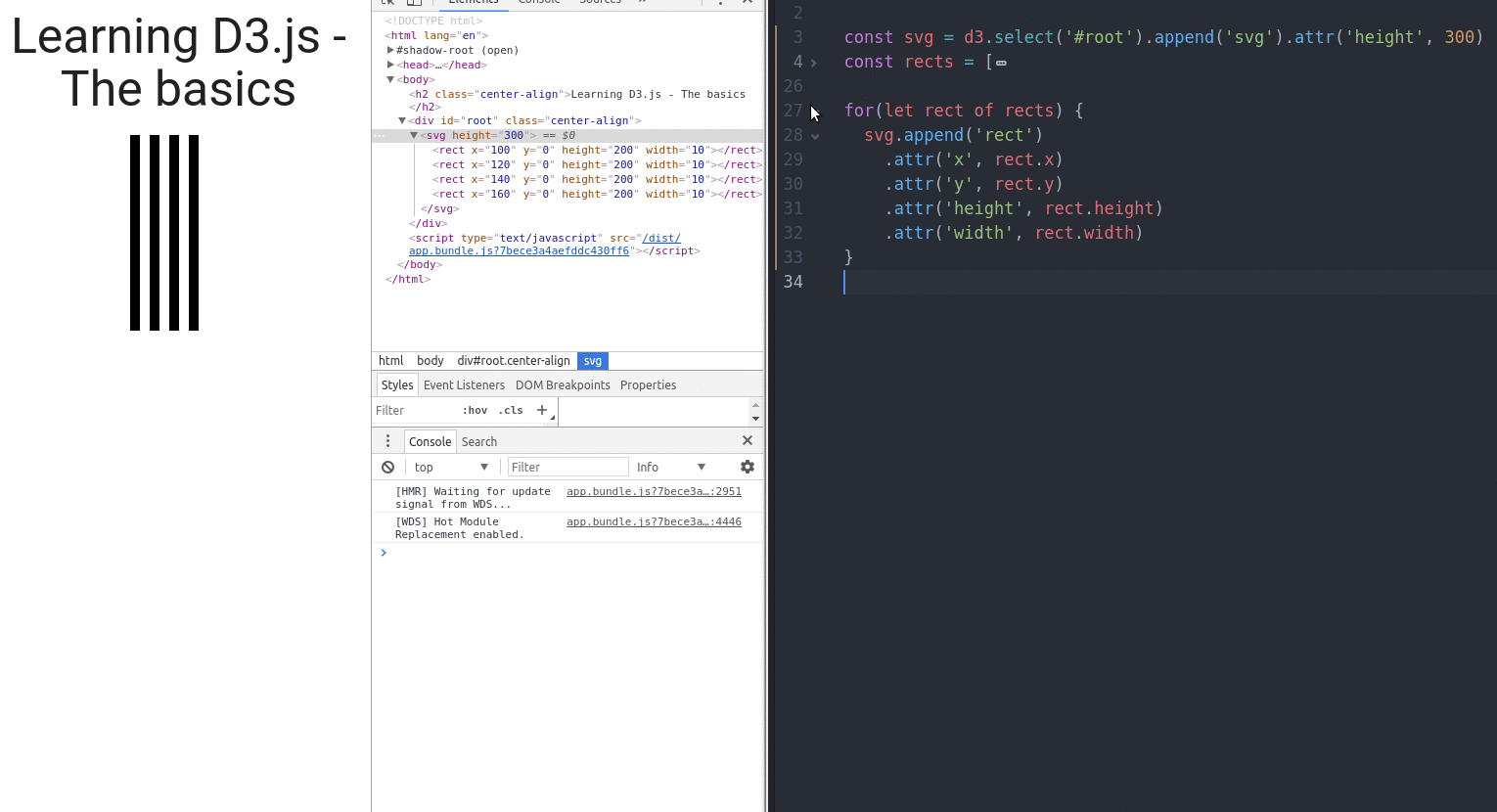Toggle the .cls element classes panel
The height and width of the screenshot is (812, 1497).
(x=511, y=410)
